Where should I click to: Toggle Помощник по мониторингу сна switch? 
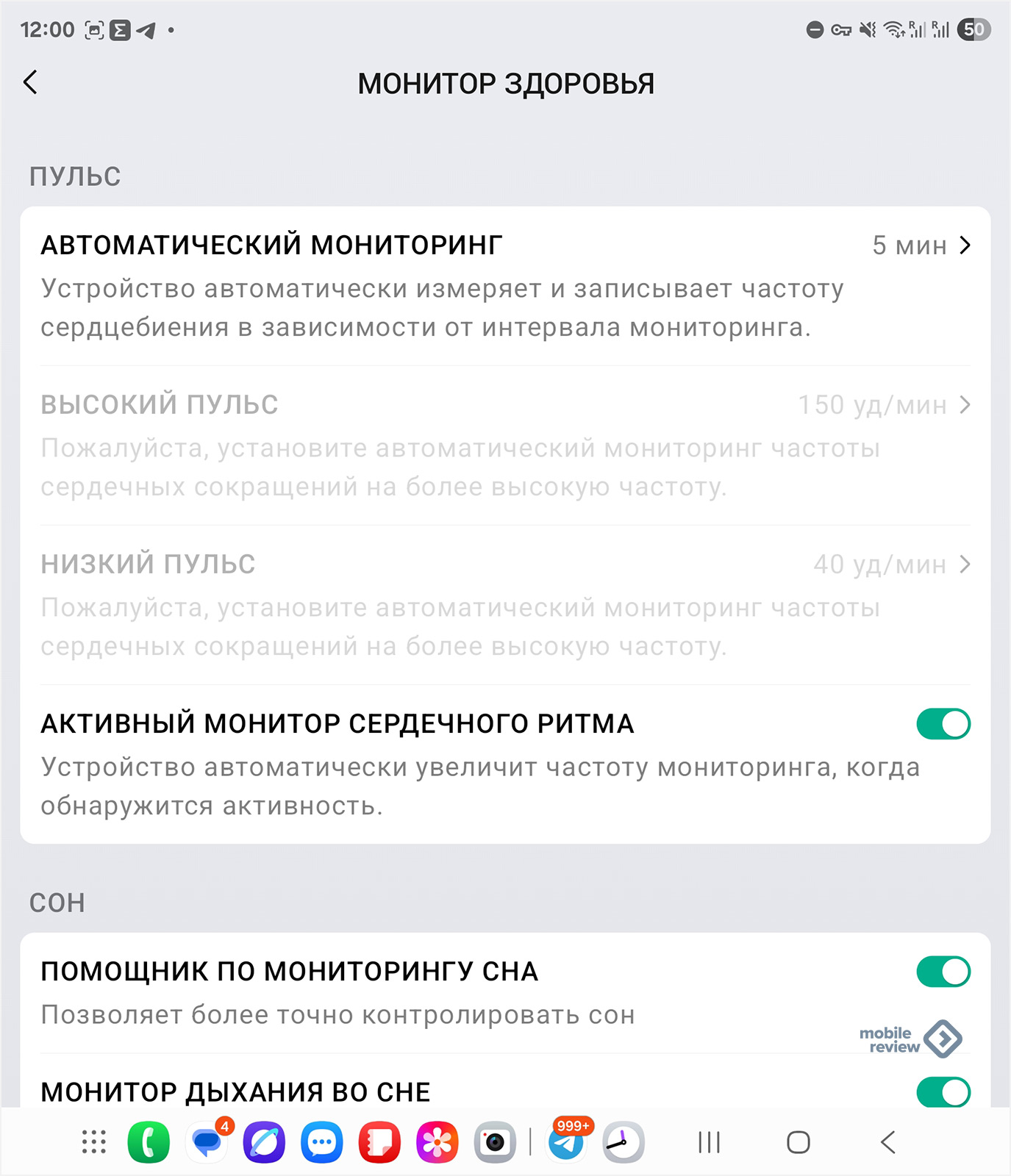coord(943,971)
